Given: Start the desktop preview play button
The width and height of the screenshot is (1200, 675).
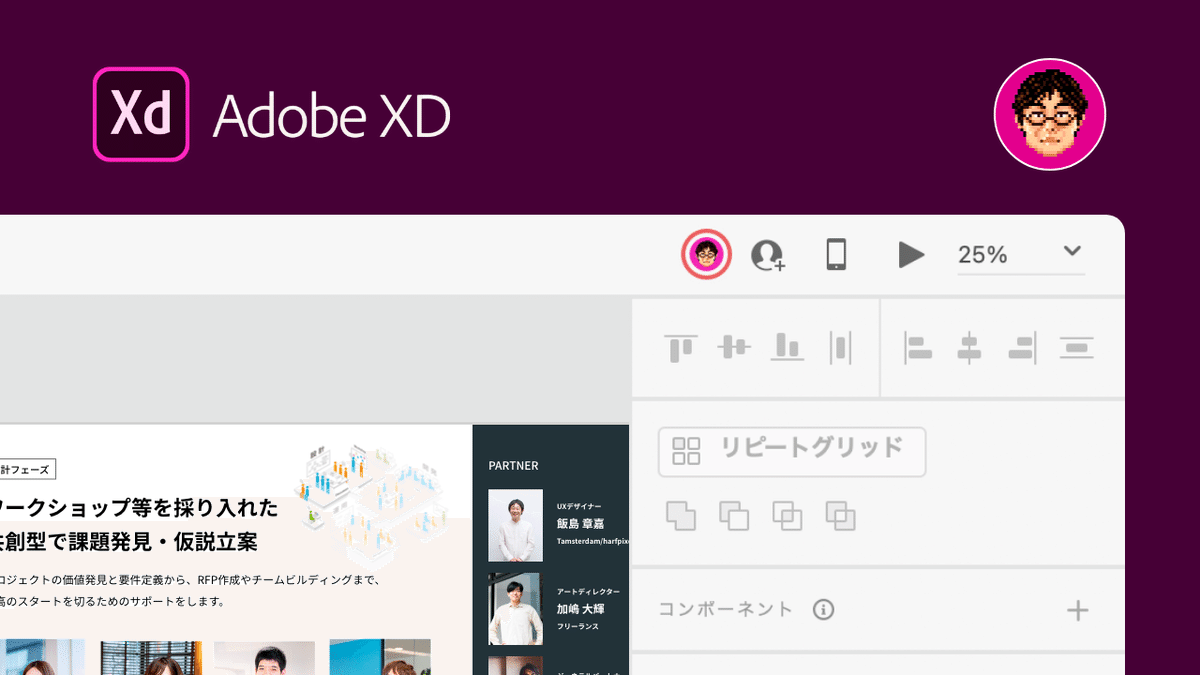Looking at the screenshot, I should (910, 255).
